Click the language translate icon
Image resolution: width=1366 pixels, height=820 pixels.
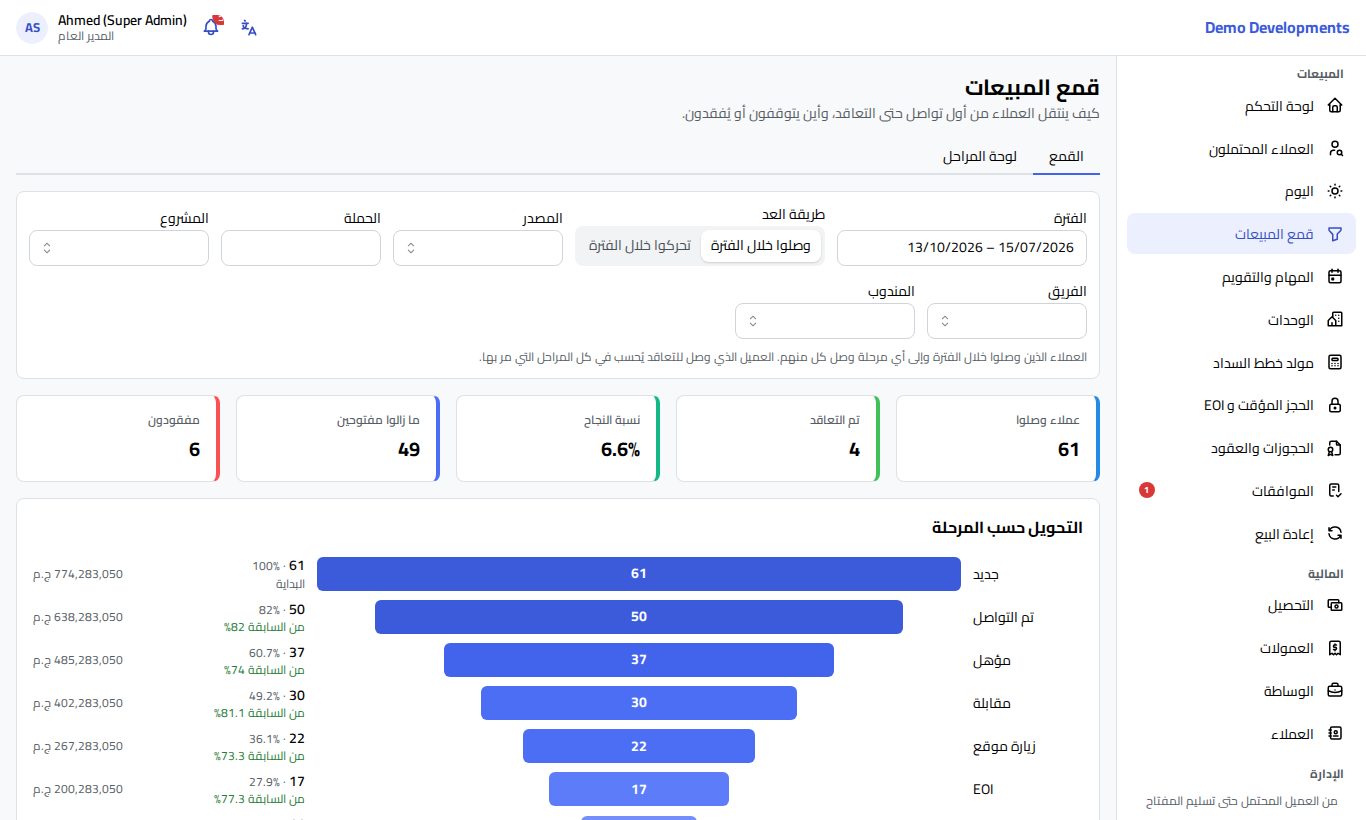249,27
